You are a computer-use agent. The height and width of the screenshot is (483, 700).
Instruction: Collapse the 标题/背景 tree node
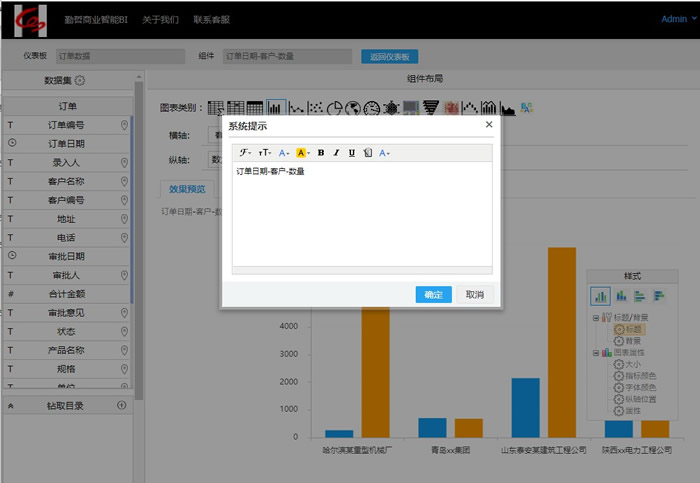(595, 318)
